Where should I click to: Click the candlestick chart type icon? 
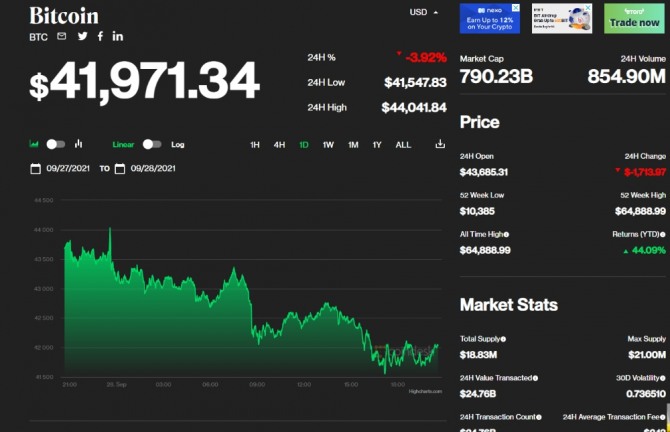79,144
